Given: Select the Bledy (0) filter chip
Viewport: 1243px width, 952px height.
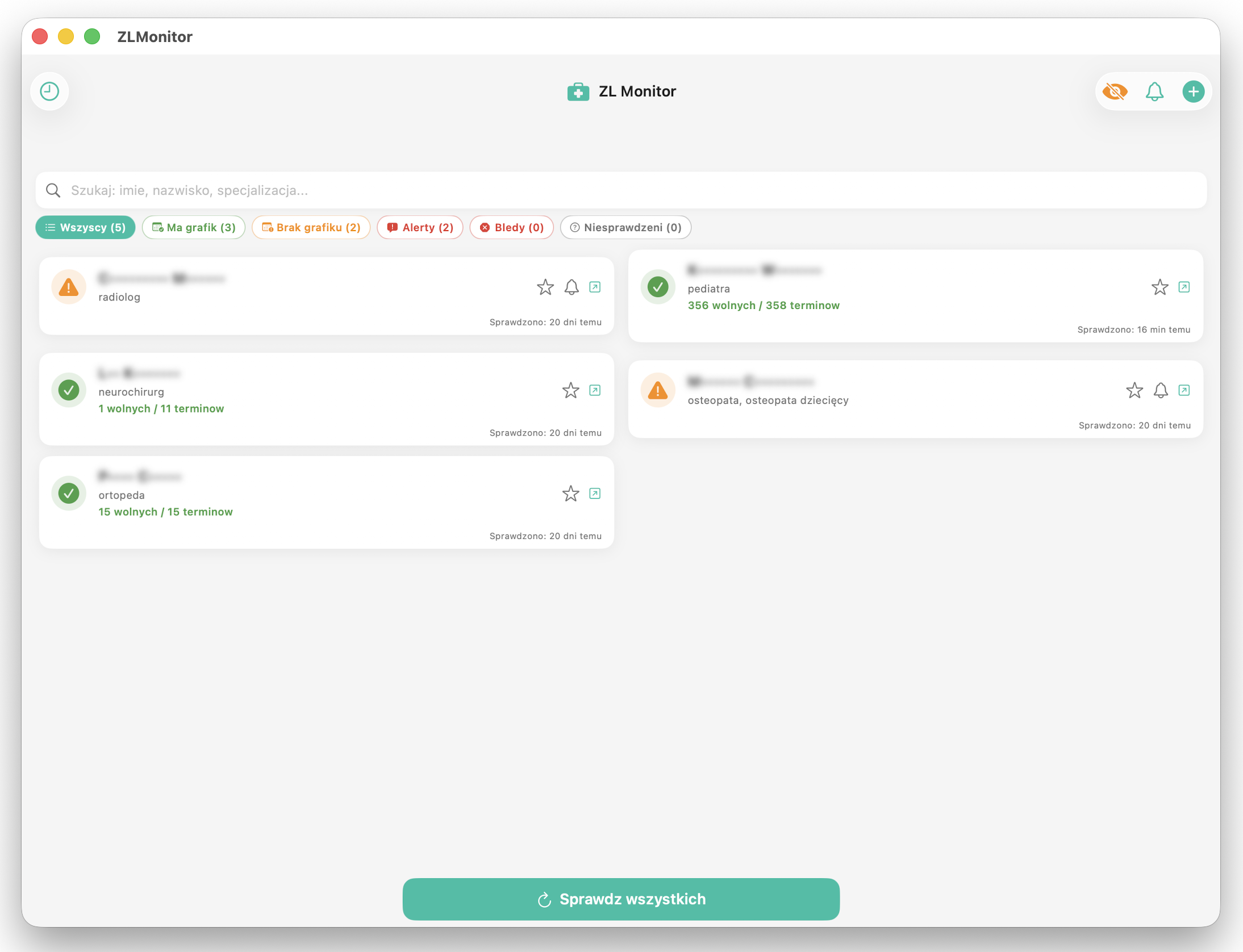Looking at the screenshot, I should (x=511, y=227).
